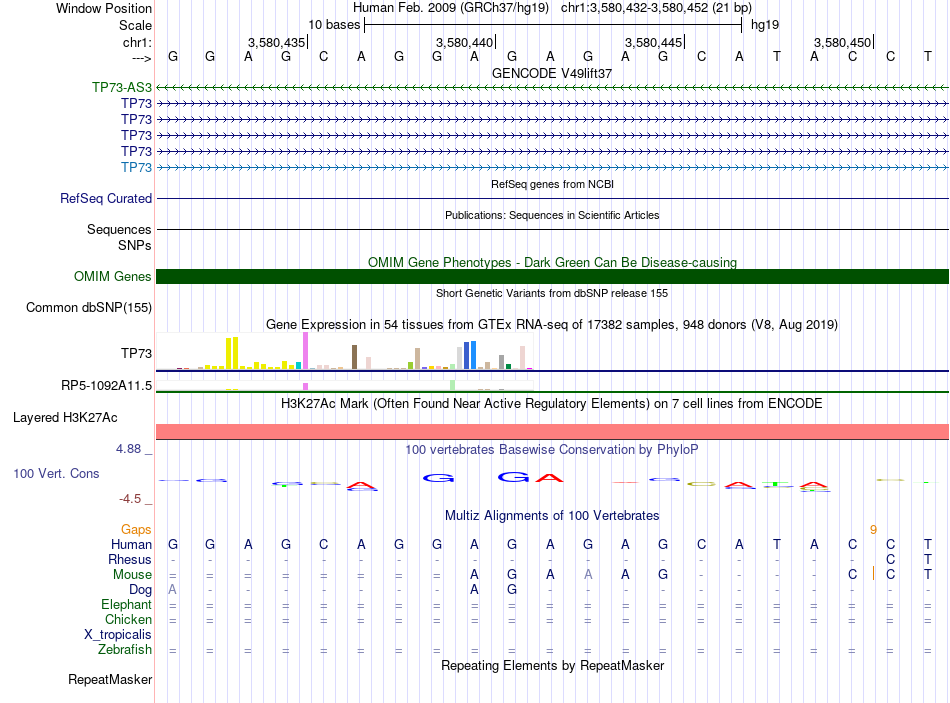Viewport: 950px width, 703px height.
Task: Click the brown bar in TP73 expression chart
Action: [354, 358]
